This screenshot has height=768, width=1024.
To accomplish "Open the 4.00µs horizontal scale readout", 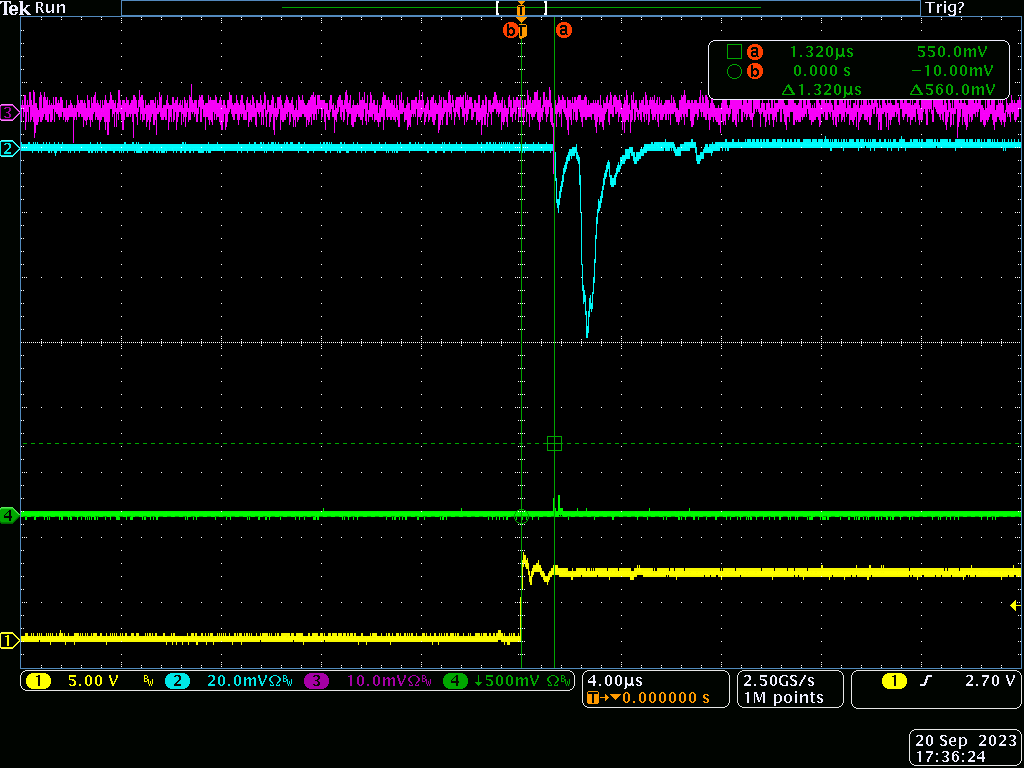I will (613, 680).
